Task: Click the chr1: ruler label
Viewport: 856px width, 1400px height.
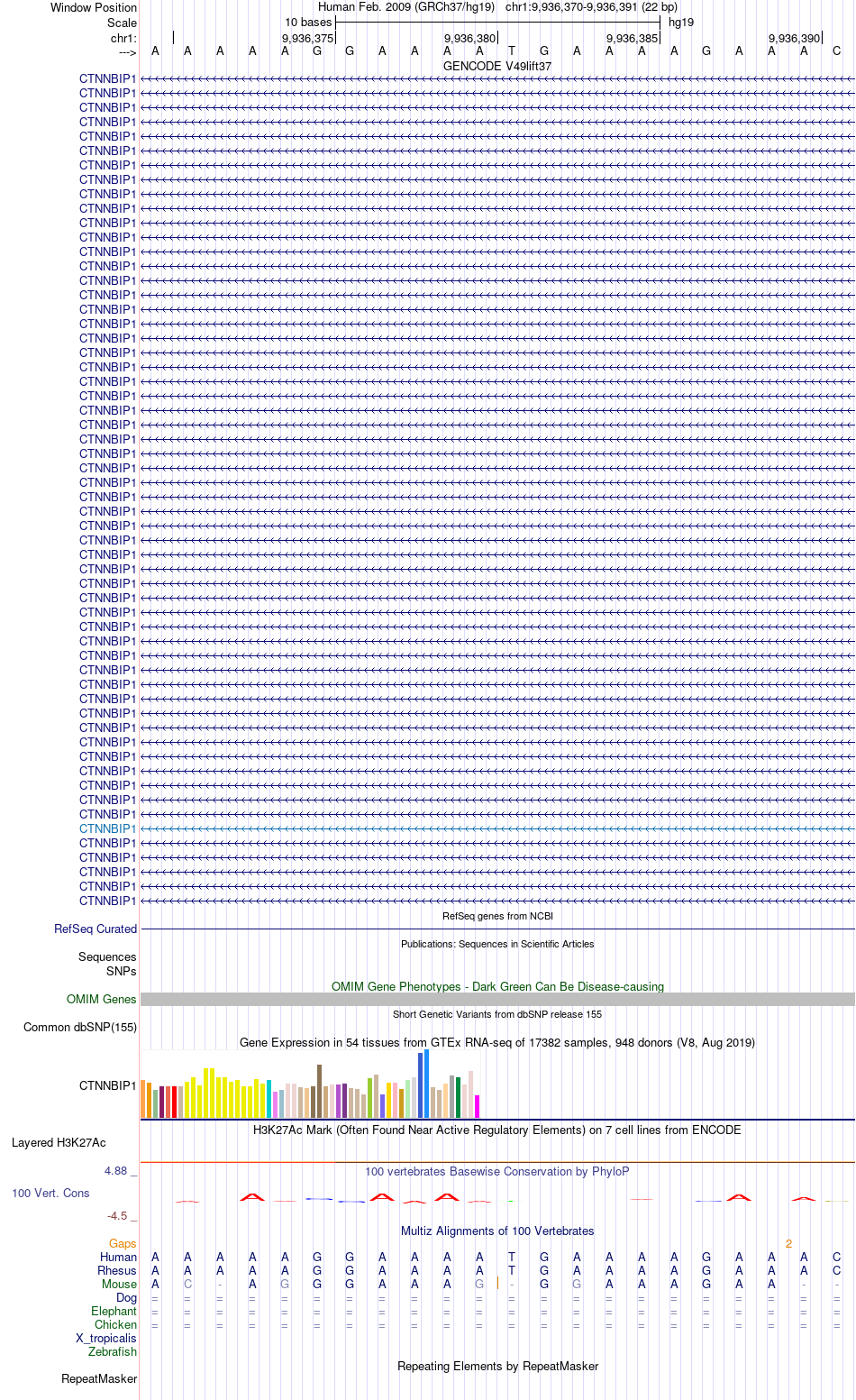Action: (x=124, y=38)
